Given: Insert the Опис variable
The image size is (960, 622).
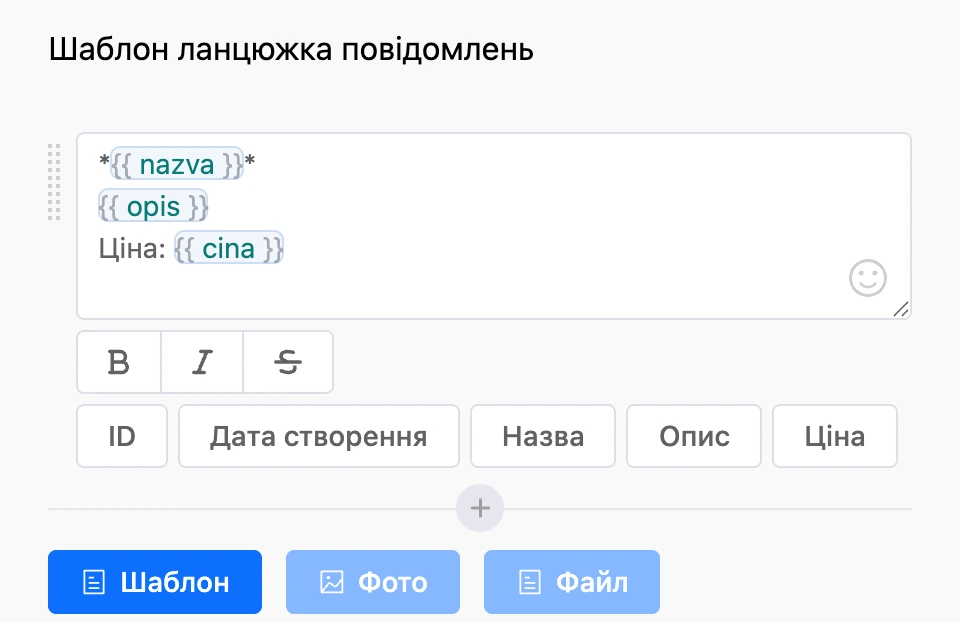Looking at the screenshot, I should click(x=694, y=436).
